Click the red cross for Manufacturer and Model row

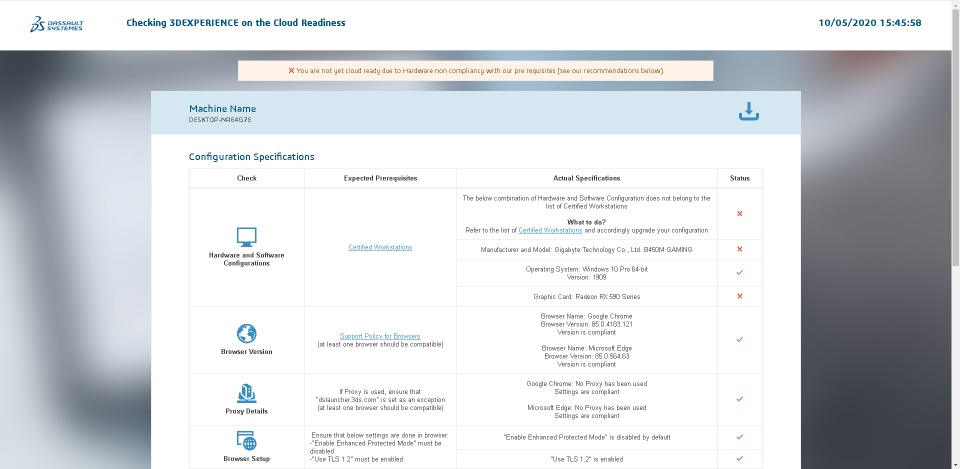[740, 249]
